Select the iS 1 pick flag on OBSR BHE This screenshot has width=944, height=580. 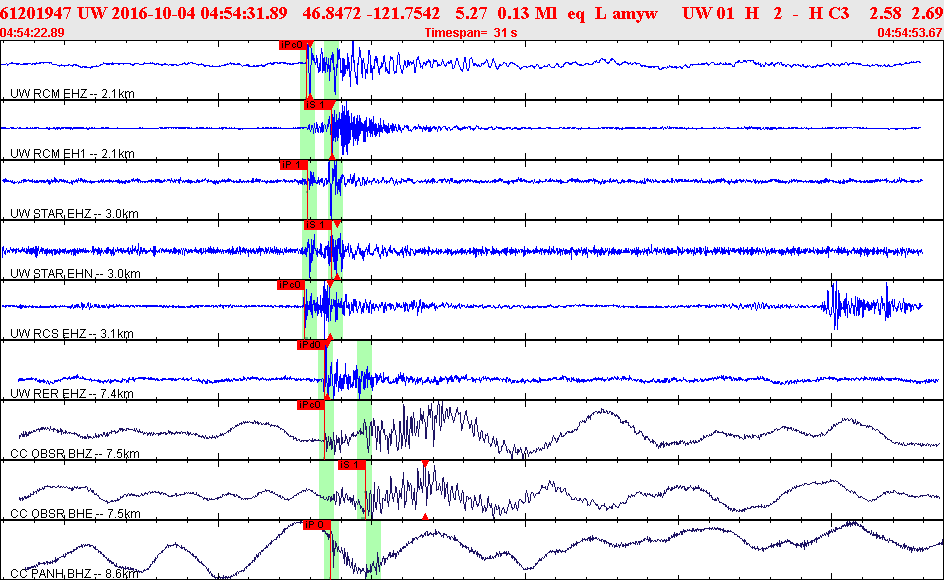pyautogui.click(x=352, y=465)
